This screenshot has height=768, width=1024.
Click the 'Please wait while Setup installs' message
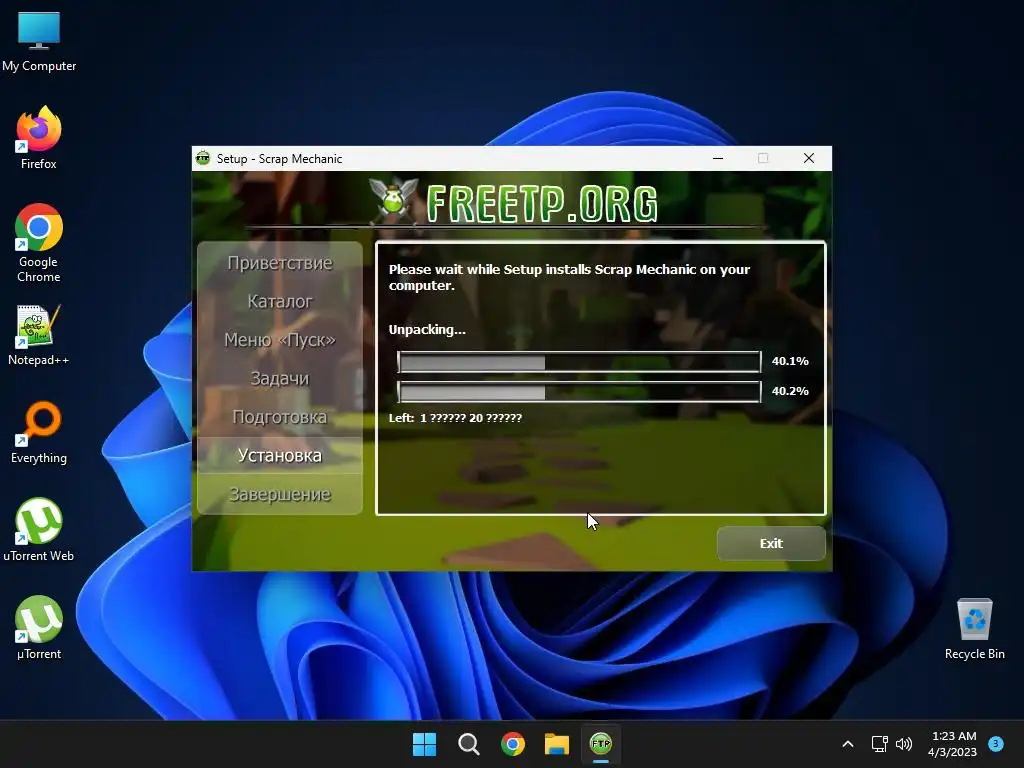coord(569,277)
